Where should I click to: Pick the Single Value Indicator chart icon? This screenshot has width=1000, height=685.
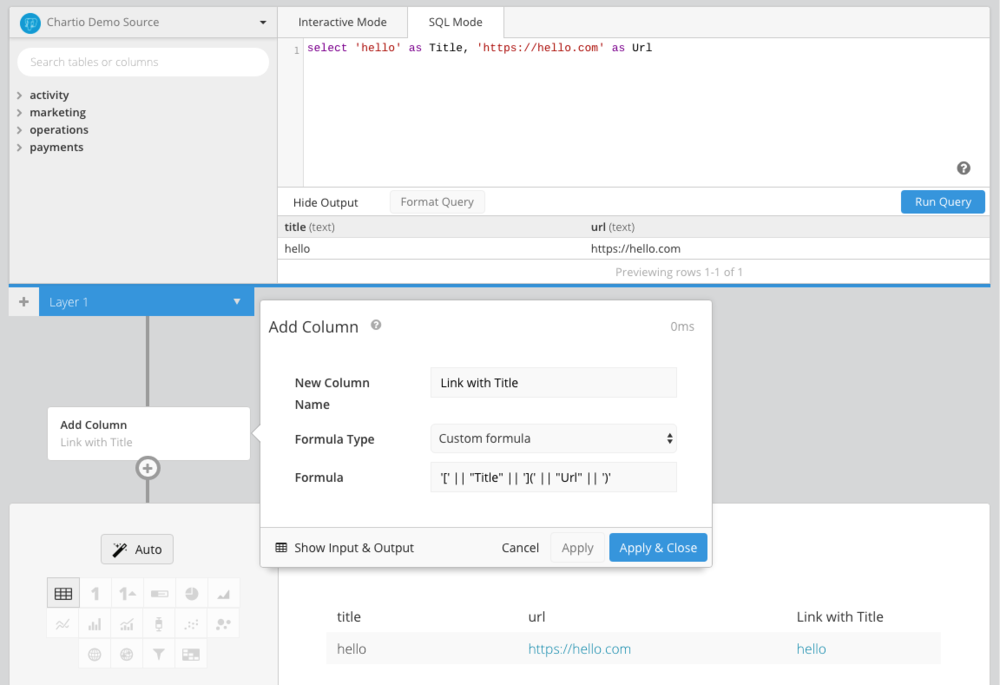pos(127,594)
